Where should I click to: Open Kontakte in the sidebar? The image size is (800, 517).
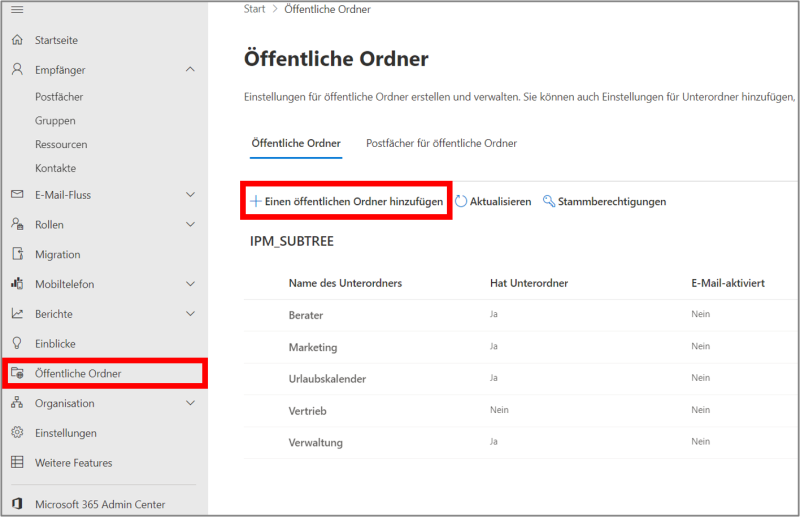(x=56, y=168)
